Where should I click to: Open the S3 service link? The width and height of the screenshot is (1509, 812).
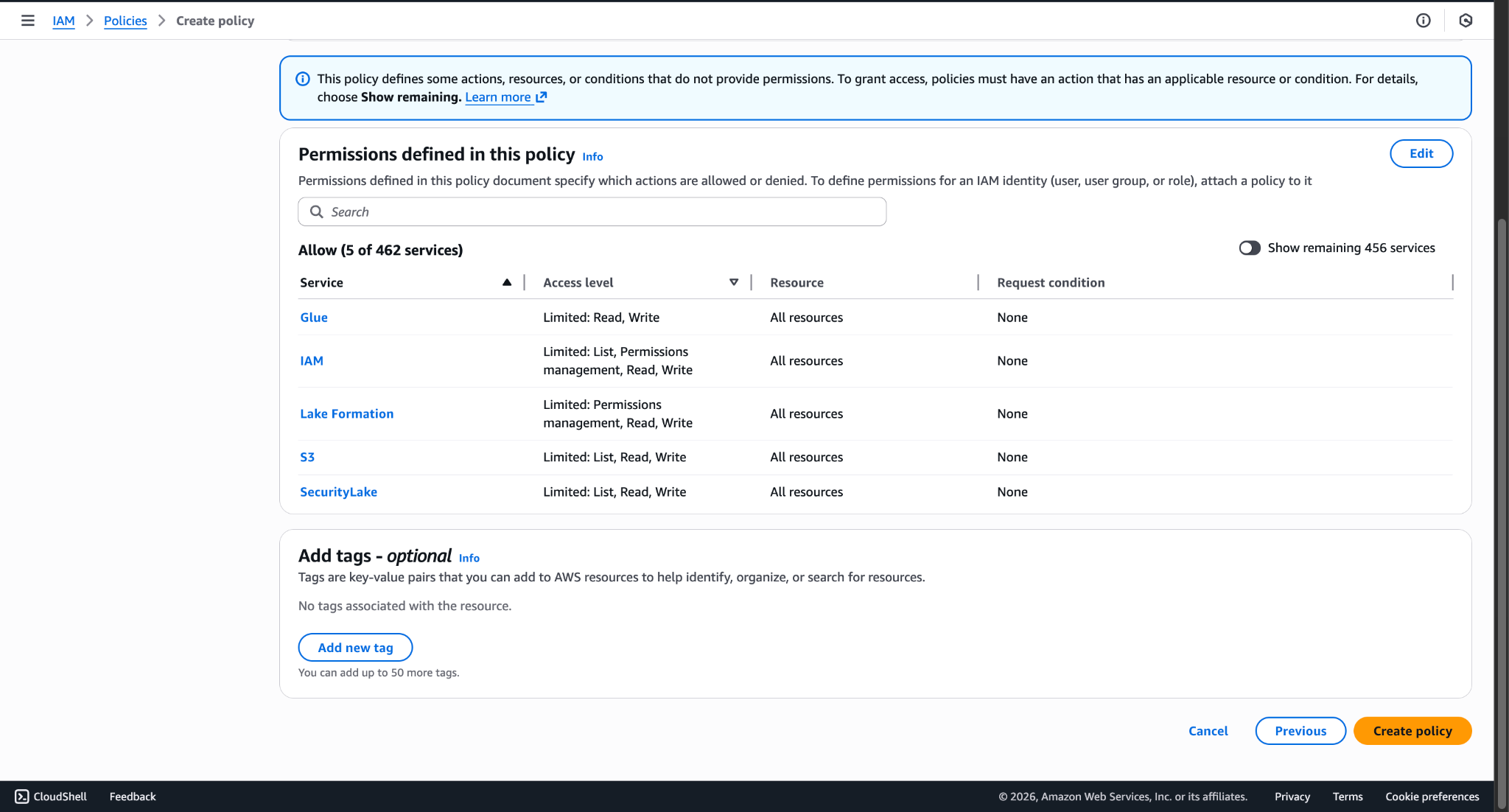point(307,458)
